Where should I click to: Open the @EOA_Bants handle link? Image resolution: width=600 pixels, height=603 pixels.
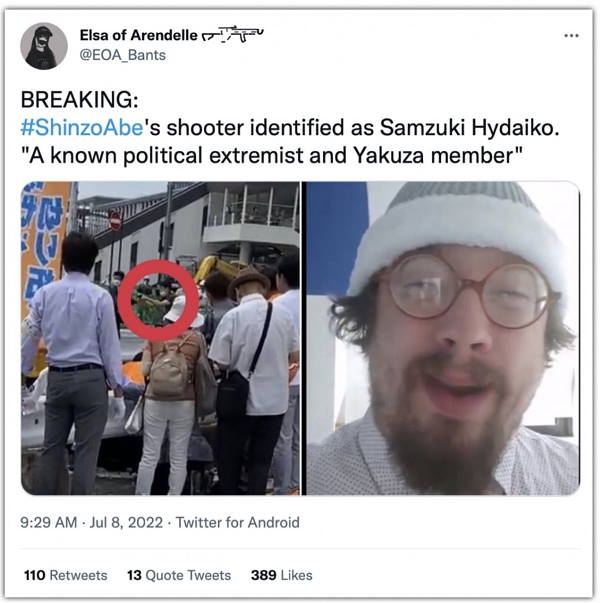(122, 55)
